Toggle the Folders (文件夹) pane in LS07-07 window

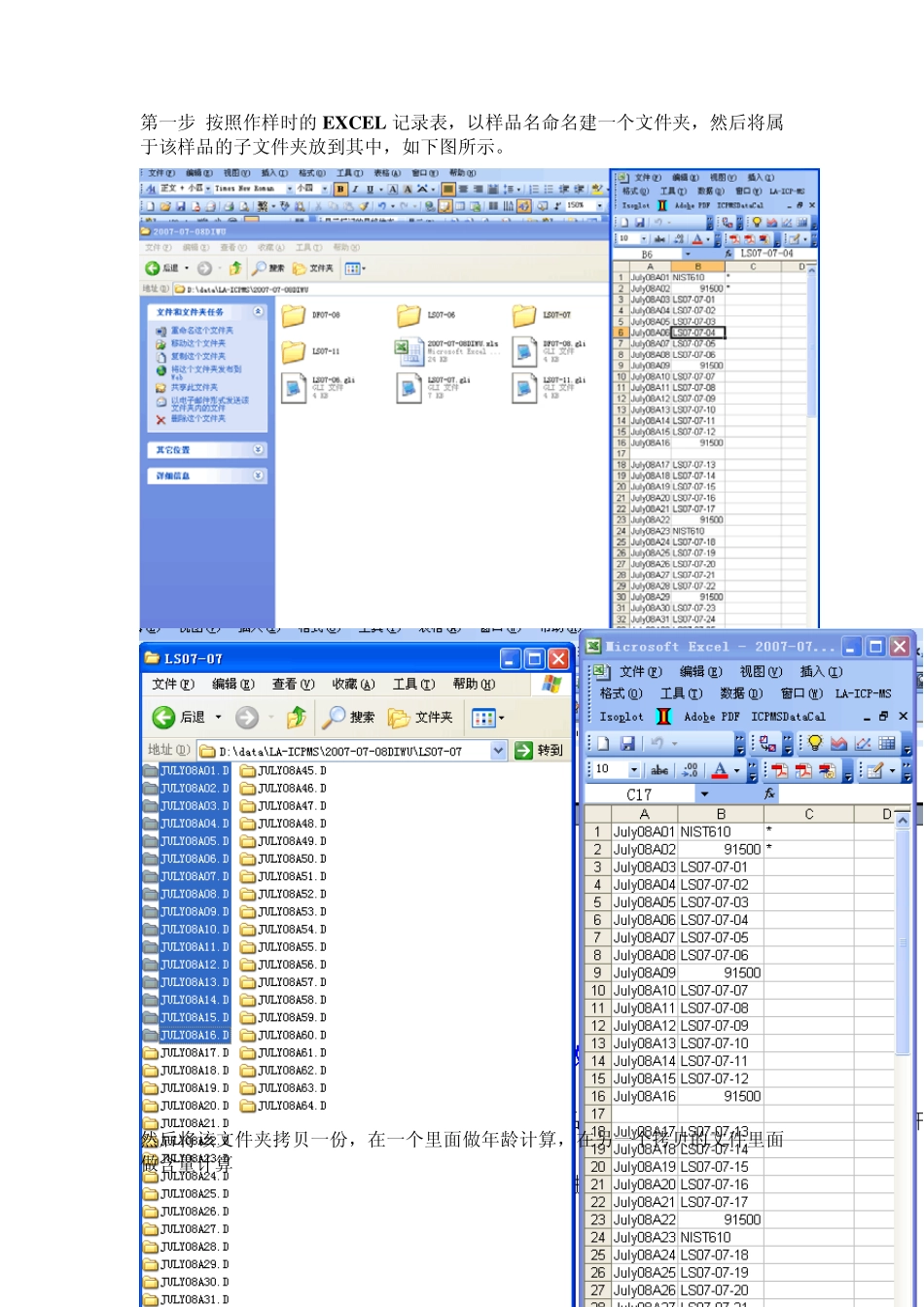pos(422,718)
